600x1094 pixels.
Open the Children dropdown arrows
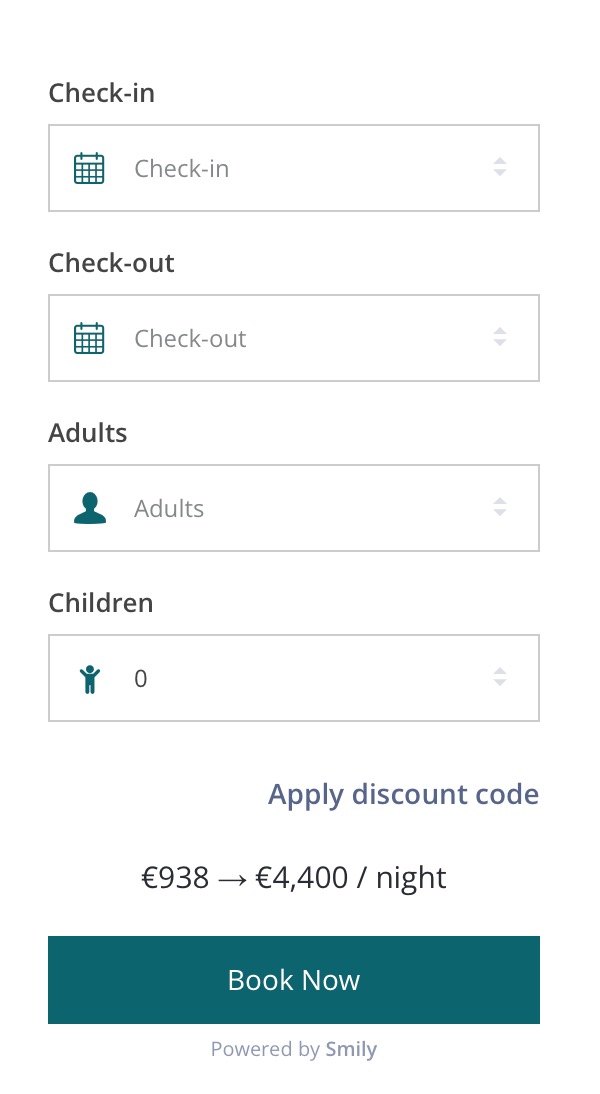(500, 678)
